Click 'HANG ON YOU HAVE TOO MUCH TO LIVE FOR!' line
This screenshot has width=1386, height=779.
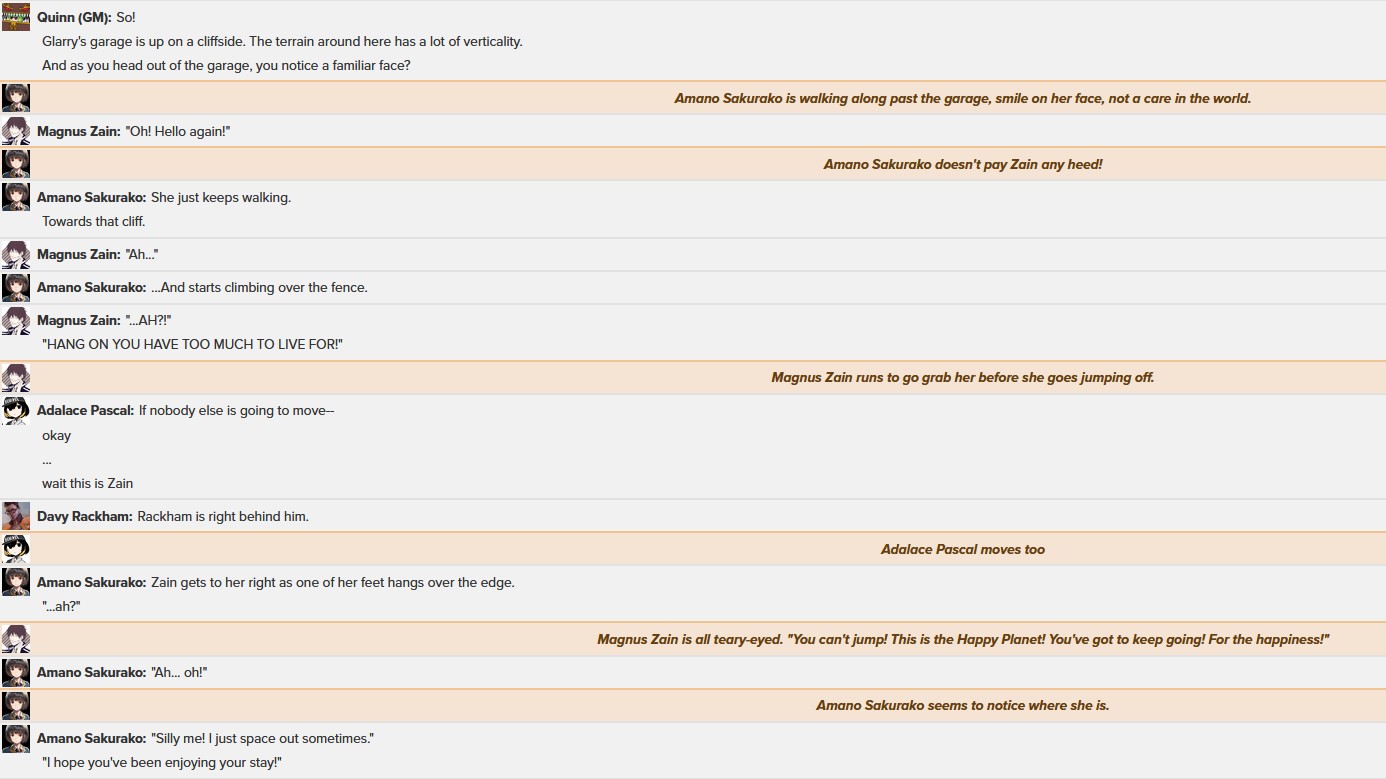point(193,344)
